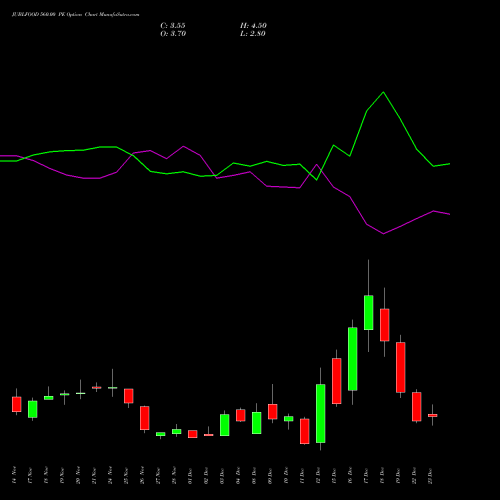Select the long red candle on 19 Dec
500x500 pixels.
400,367
